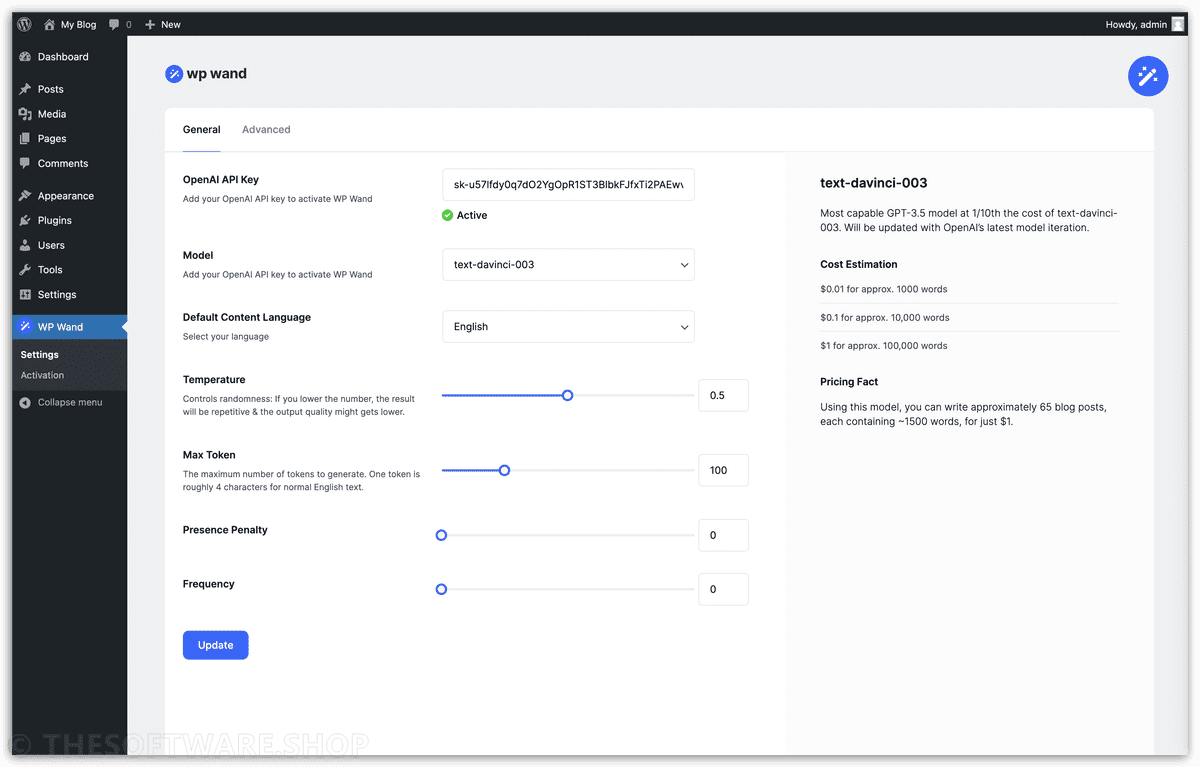This screenshot has width=1200, height=767.
Task: Click the My Blog site link
Action: click(78, 24)
